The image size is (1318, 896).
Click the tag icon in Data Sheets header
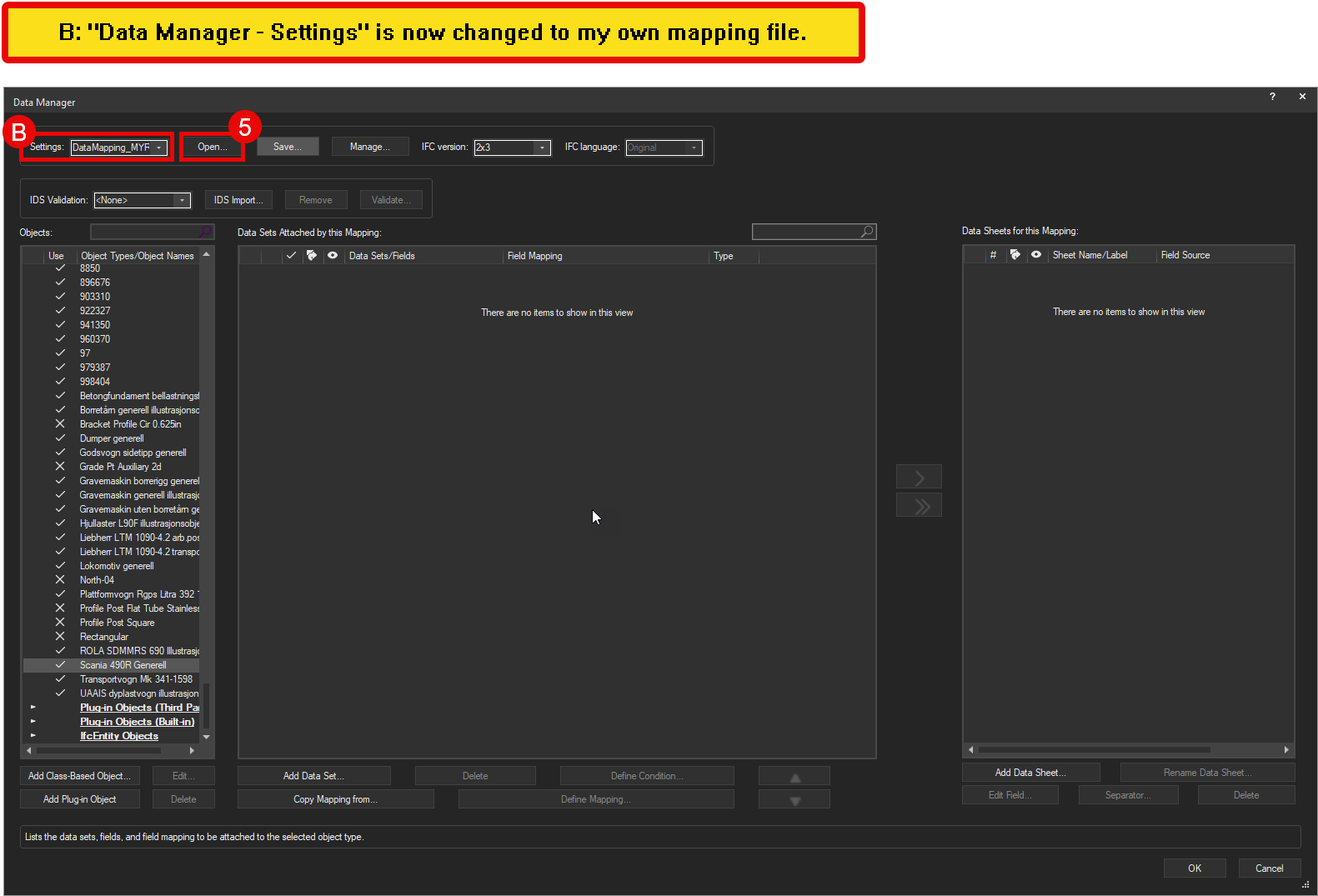click(x=1015, y=255)
